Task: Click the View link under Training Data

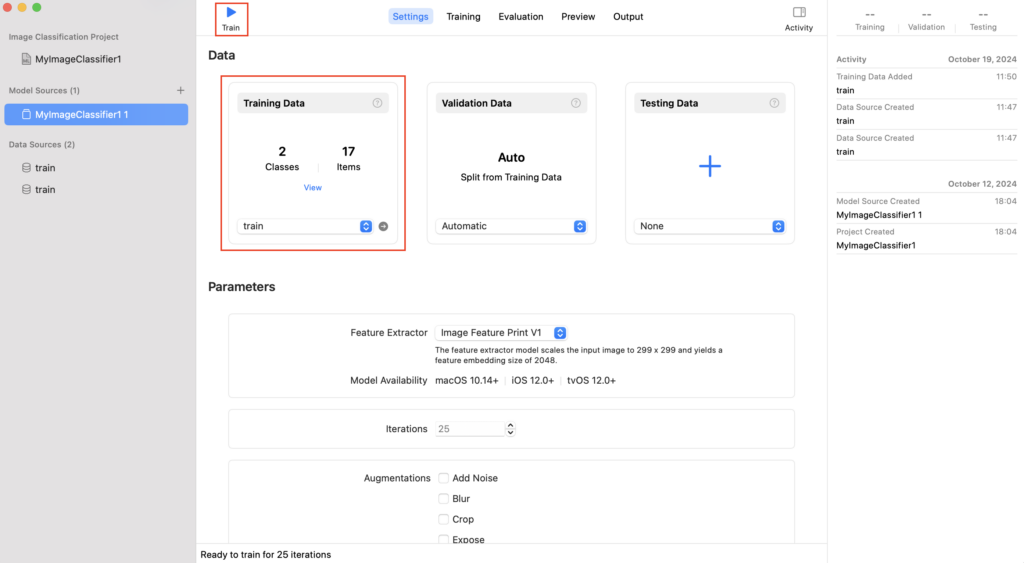Action: [313, 187]
